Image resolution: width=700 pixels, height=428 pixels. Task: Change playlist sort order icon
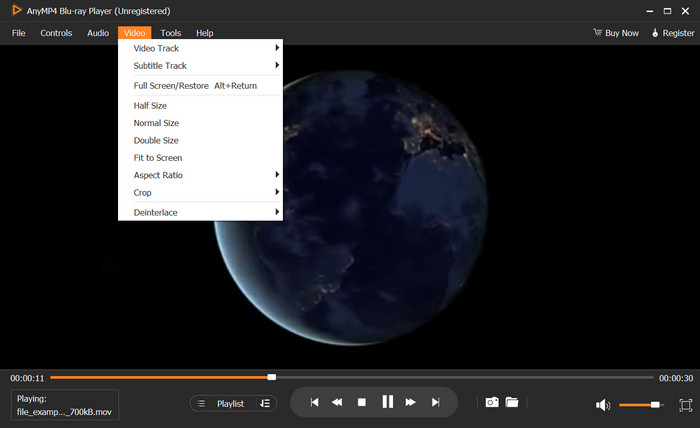[x=265, y=403]
